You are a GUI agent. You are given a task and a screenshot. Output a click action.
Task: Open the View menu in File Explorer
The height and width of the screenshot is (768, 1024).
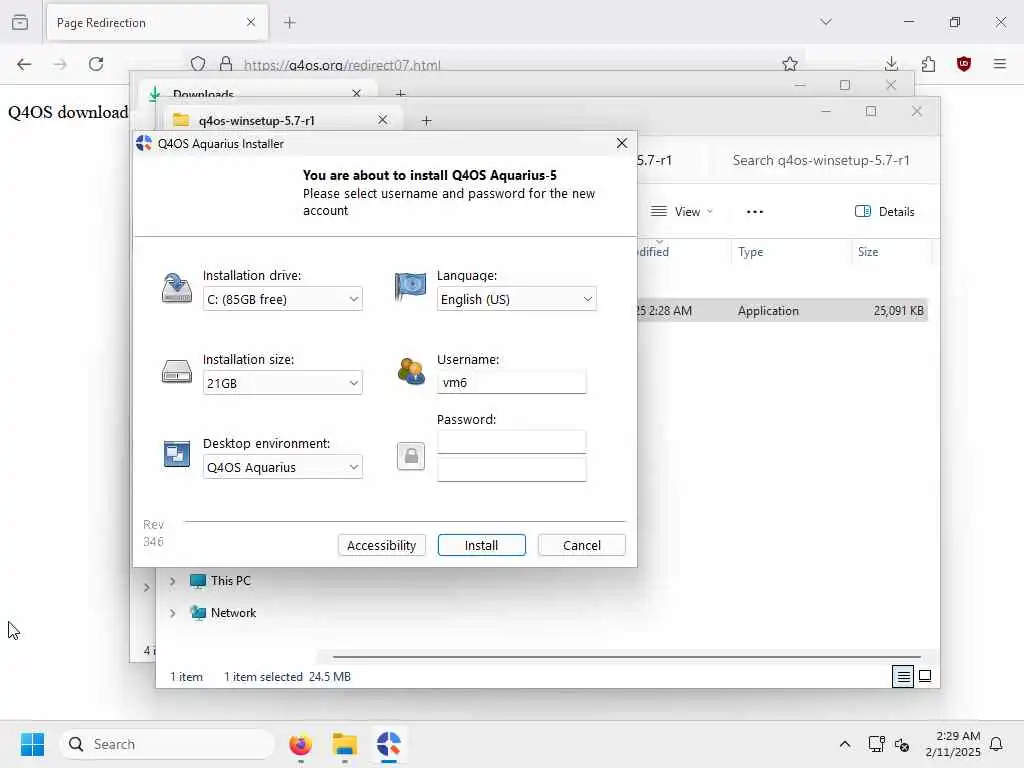(x=682, y=212)
